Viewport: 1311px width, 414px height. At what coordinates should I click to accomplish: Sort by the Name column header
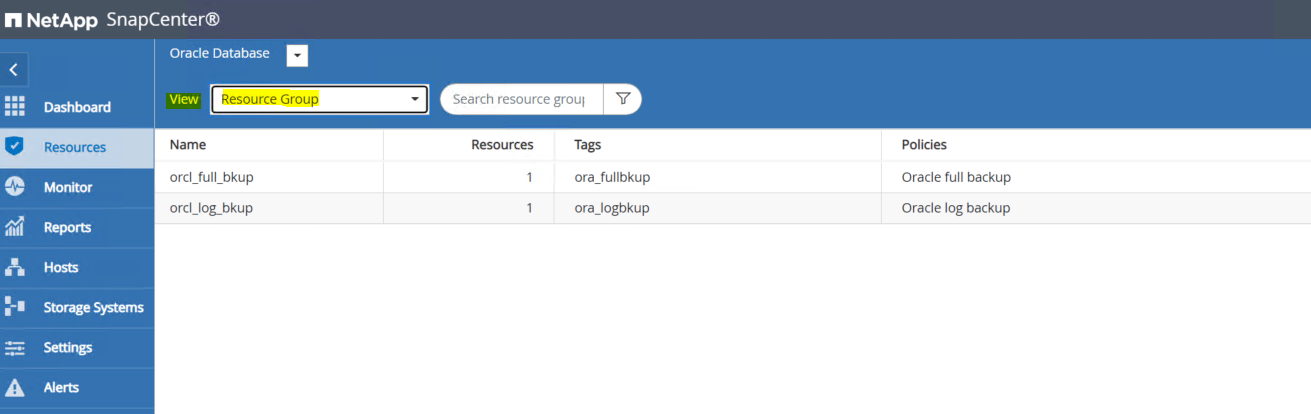pos(188,145)
